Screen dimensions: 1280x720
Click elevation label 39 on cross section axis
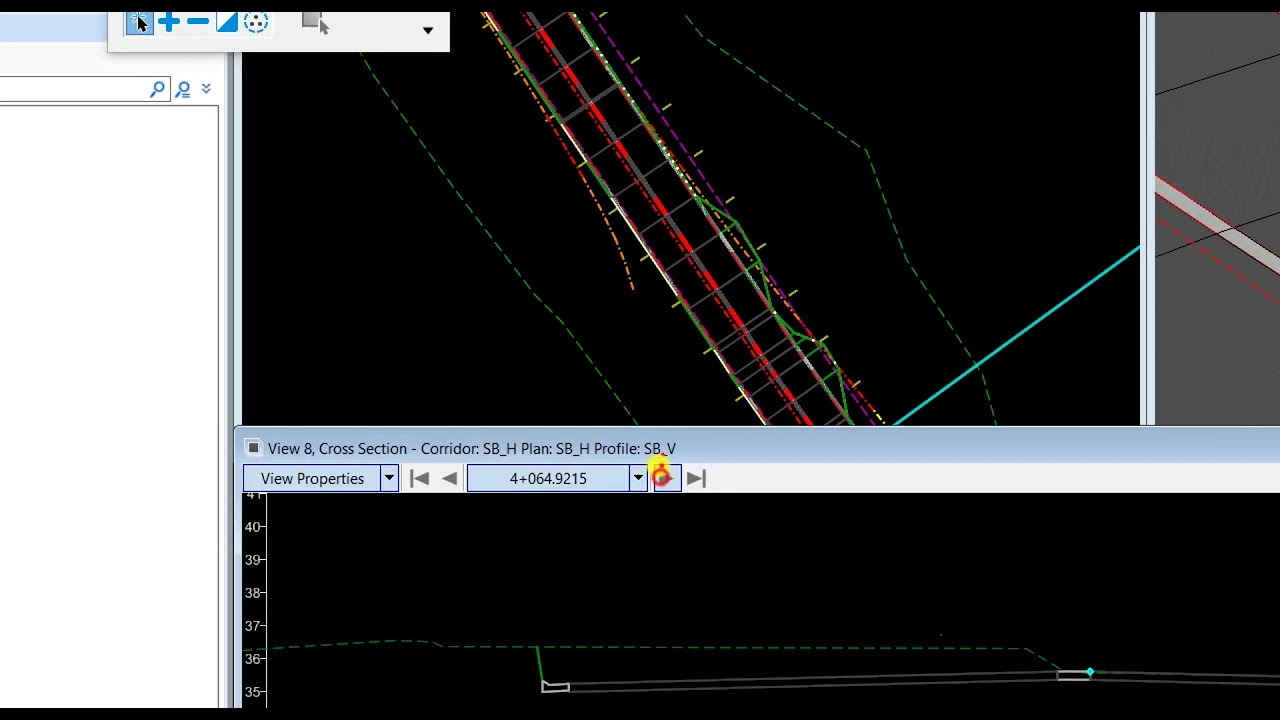pos(253,560)
